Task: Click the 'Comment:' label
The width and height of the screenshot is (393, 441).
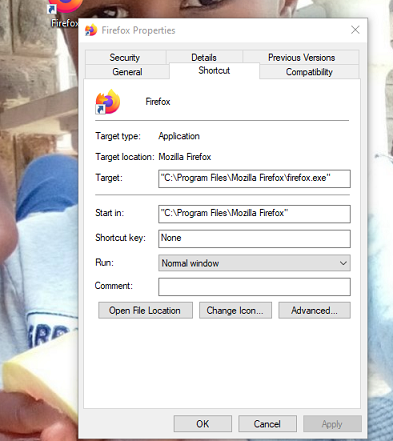Action: coord(114,286)
